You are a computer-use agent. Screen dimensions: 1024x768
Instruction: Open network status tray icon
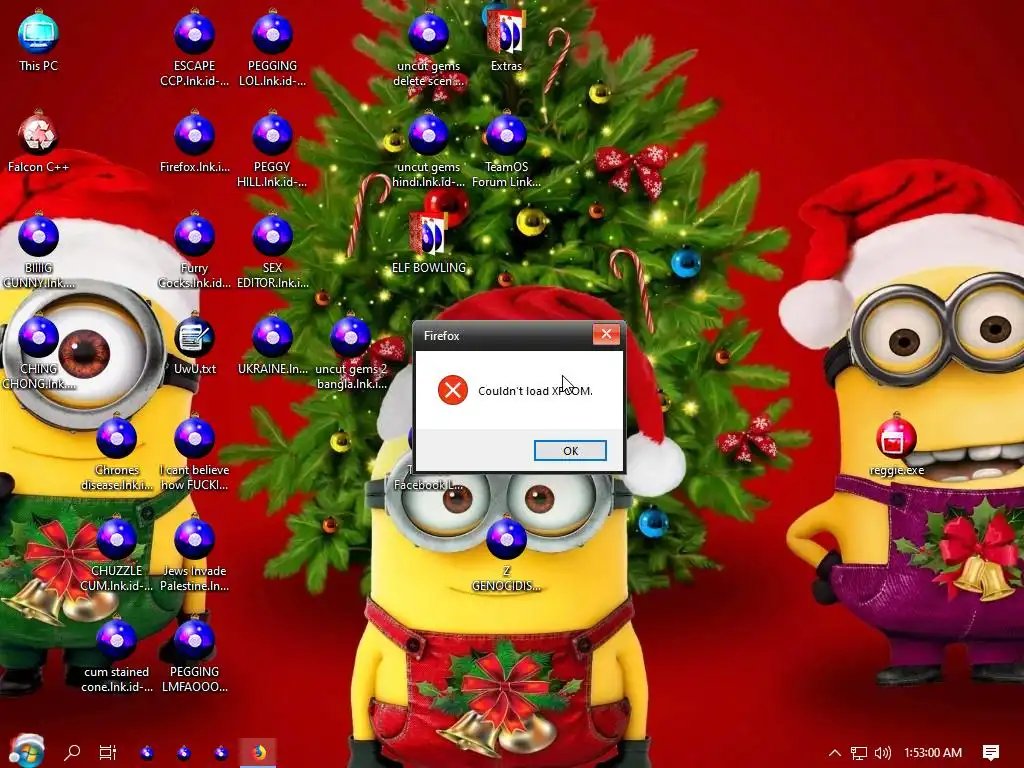tap(858, 753)
